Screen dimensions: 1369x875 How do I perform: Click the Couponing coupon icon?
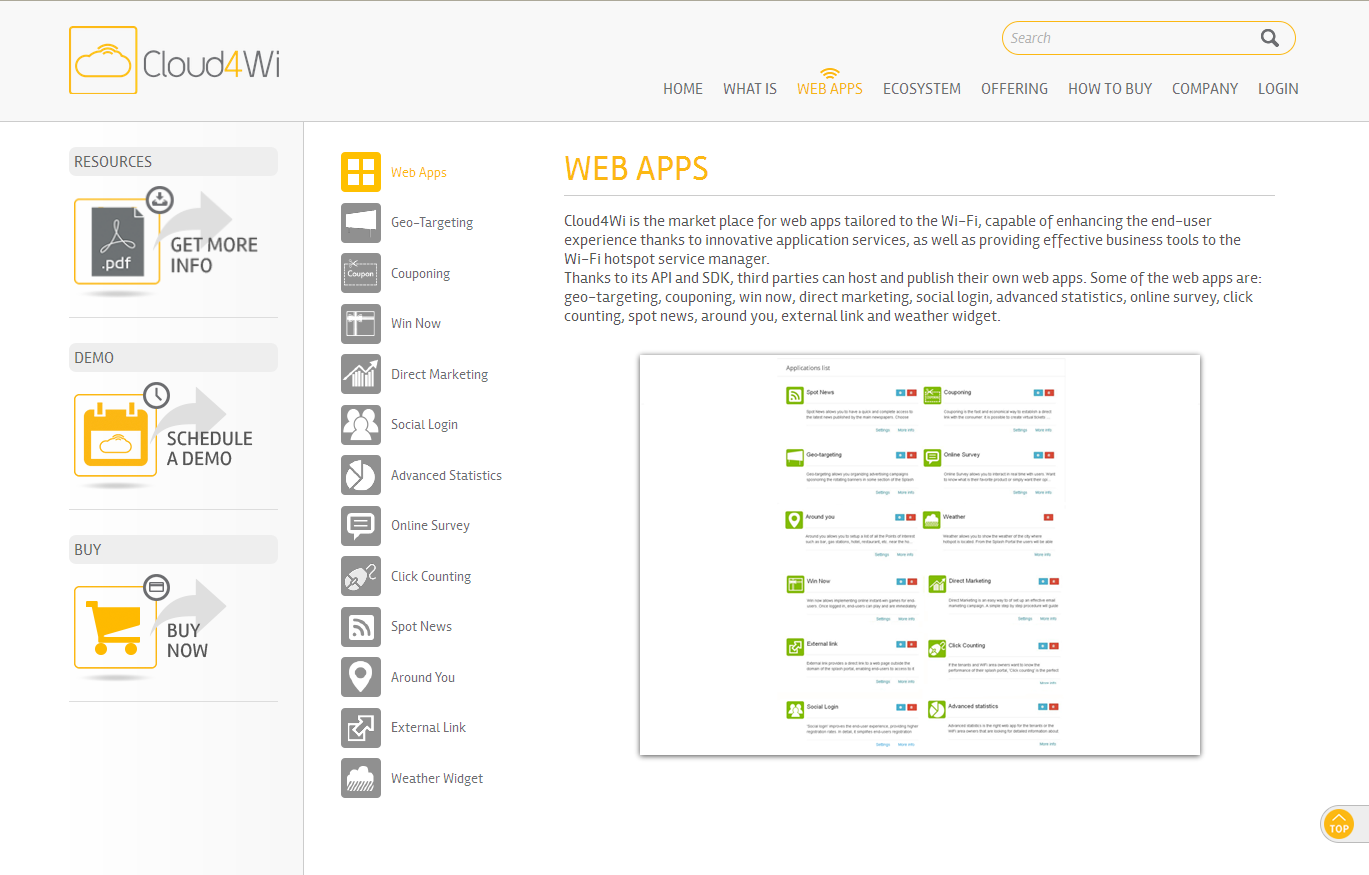click(361, 273)
